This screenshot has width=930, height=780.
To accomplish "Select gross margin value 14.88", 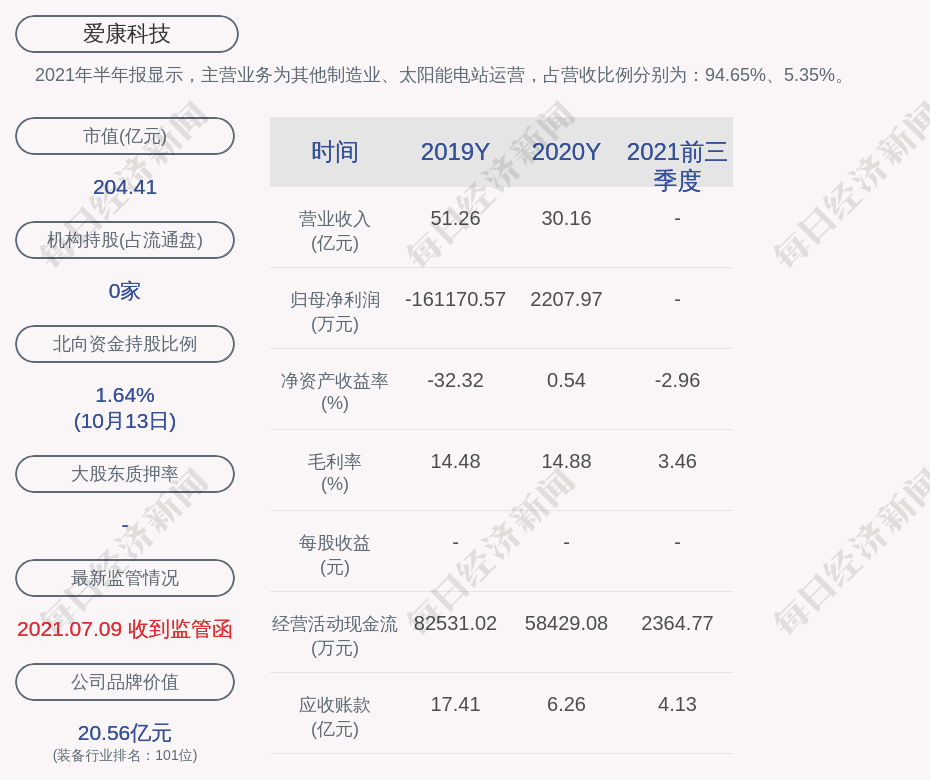I will 566,461.
